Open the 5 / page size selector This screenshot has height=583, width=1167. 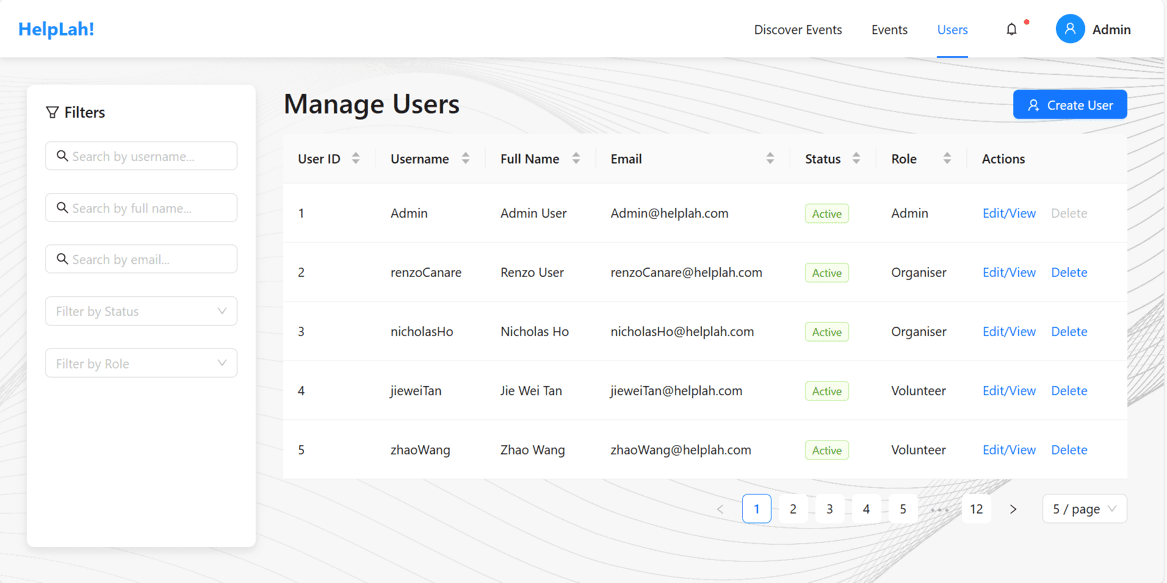1084,509
